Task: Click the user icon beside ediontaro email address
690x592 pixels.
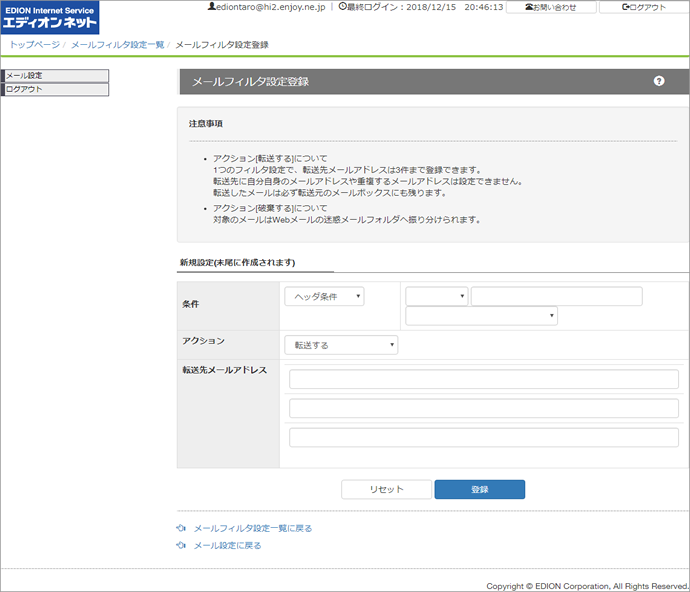Action: coord(212,7)
